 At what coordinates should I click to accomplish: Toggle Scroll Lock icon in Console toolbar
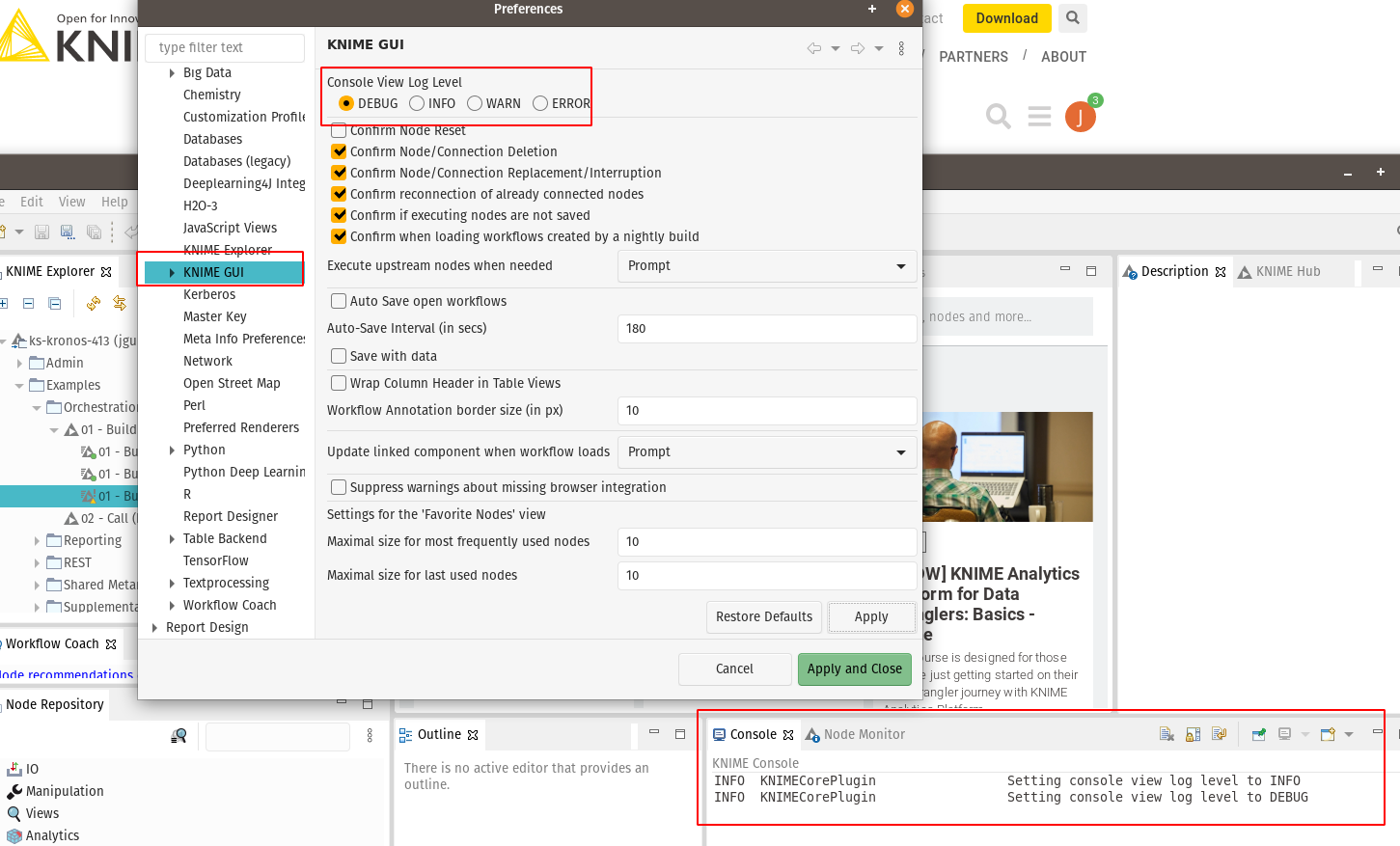pos(1193,734)
